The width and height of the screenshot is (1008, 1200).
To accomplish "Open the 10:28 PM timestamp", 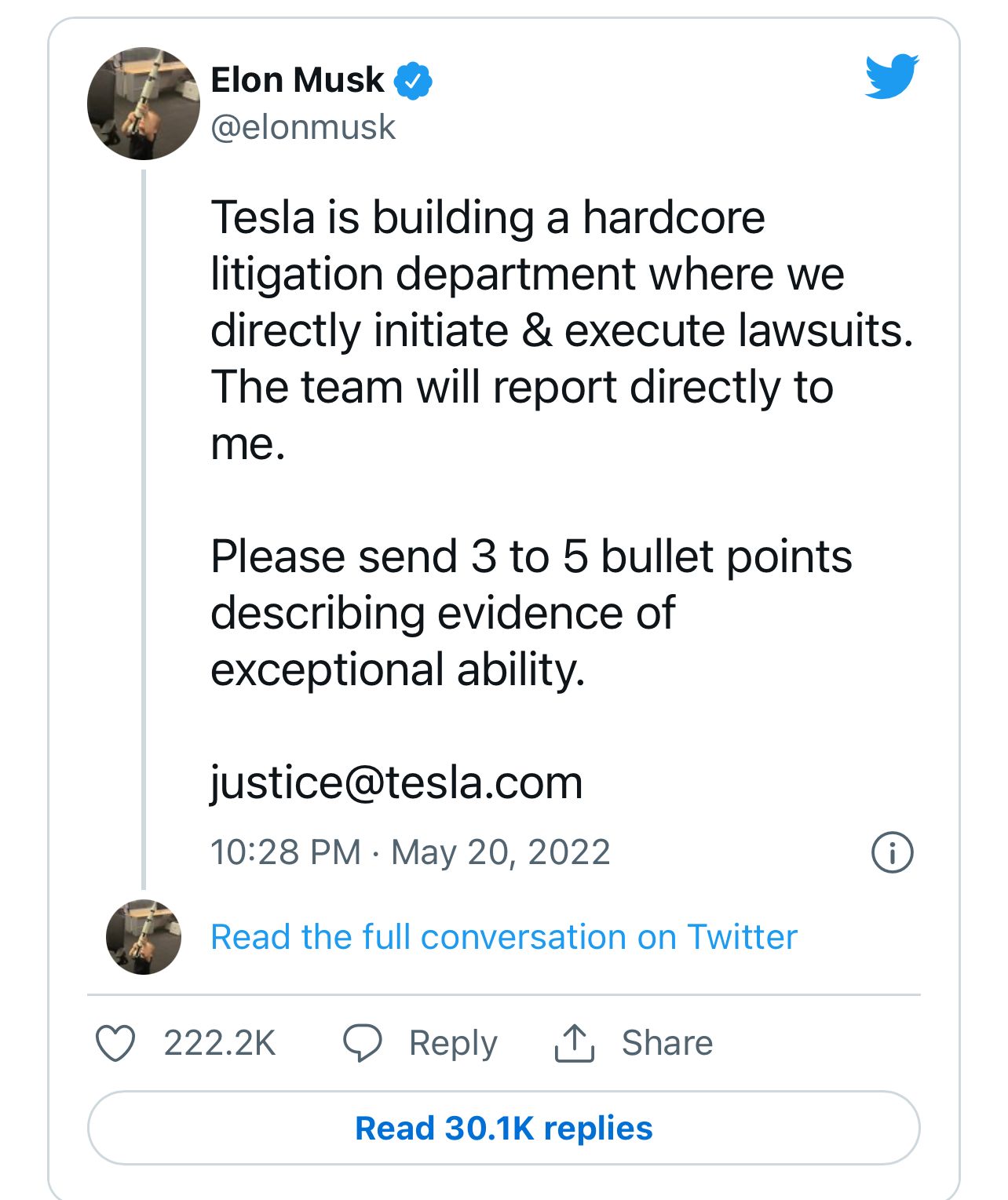I will pyautogui.click(x=286, y=852).
